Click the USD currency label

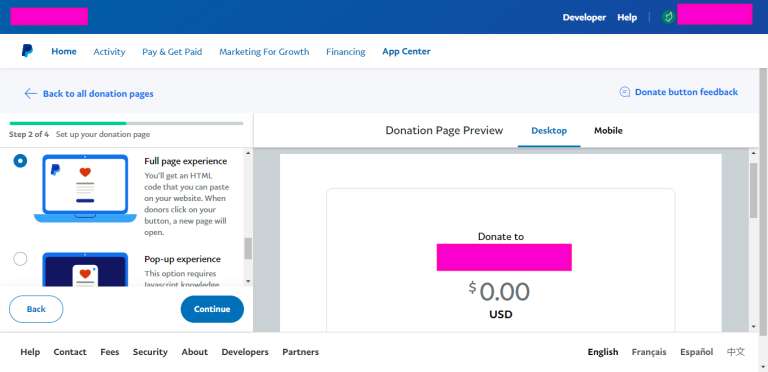coord(501,315)
